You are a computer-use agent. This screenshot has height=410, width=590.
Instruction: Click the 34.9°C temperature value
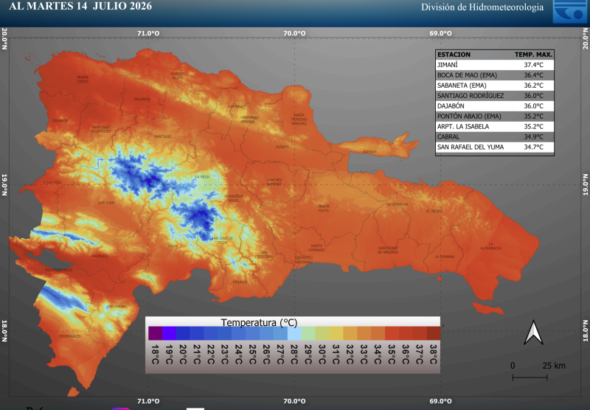(x=534, y=137)
